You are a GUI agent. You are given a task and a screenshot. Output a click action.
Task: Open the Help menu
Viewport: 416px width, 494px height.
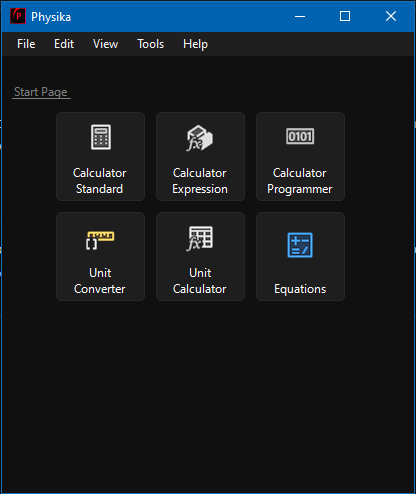[195, 44]
